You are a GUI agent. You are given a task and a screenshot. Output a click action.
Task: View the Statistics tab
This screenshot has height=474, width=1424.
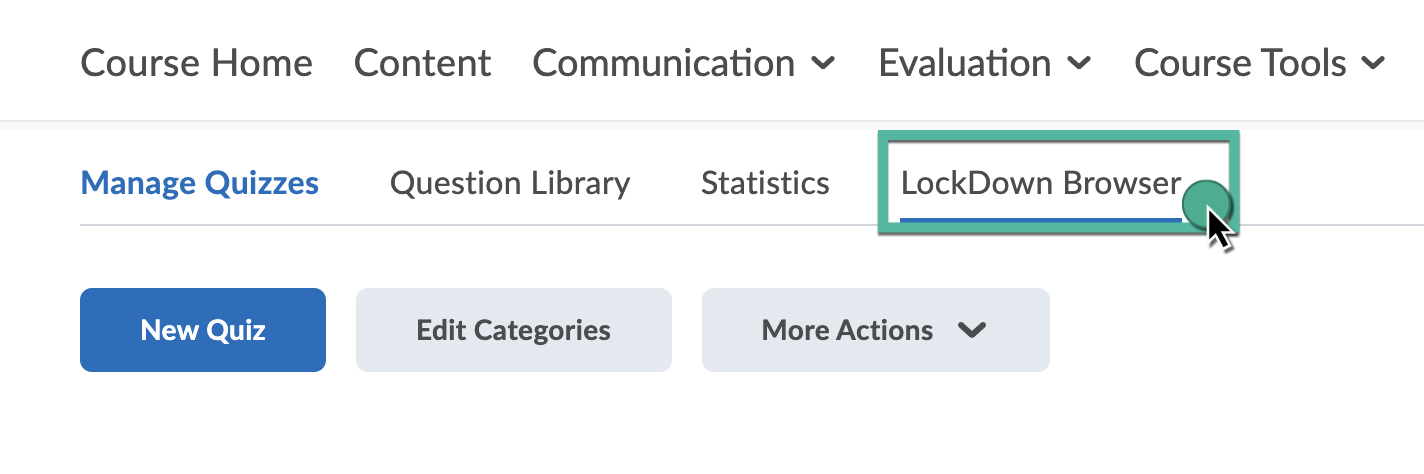765,184
